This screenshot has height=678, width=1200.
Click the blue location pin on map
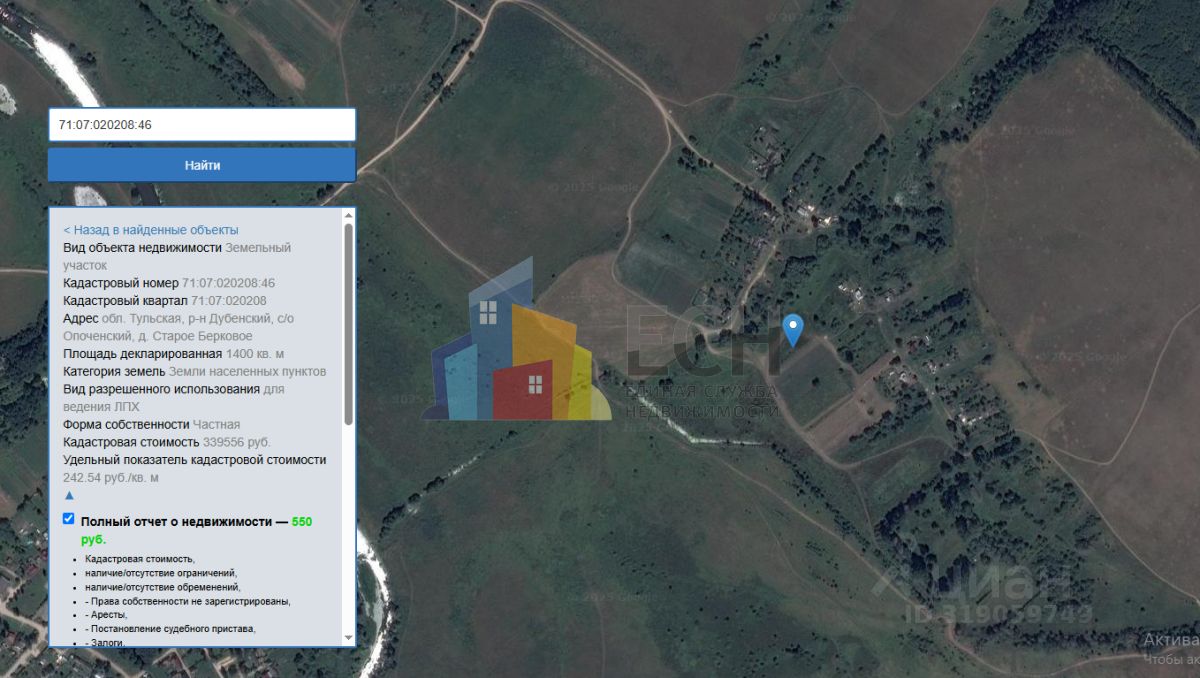click(793, 329)
